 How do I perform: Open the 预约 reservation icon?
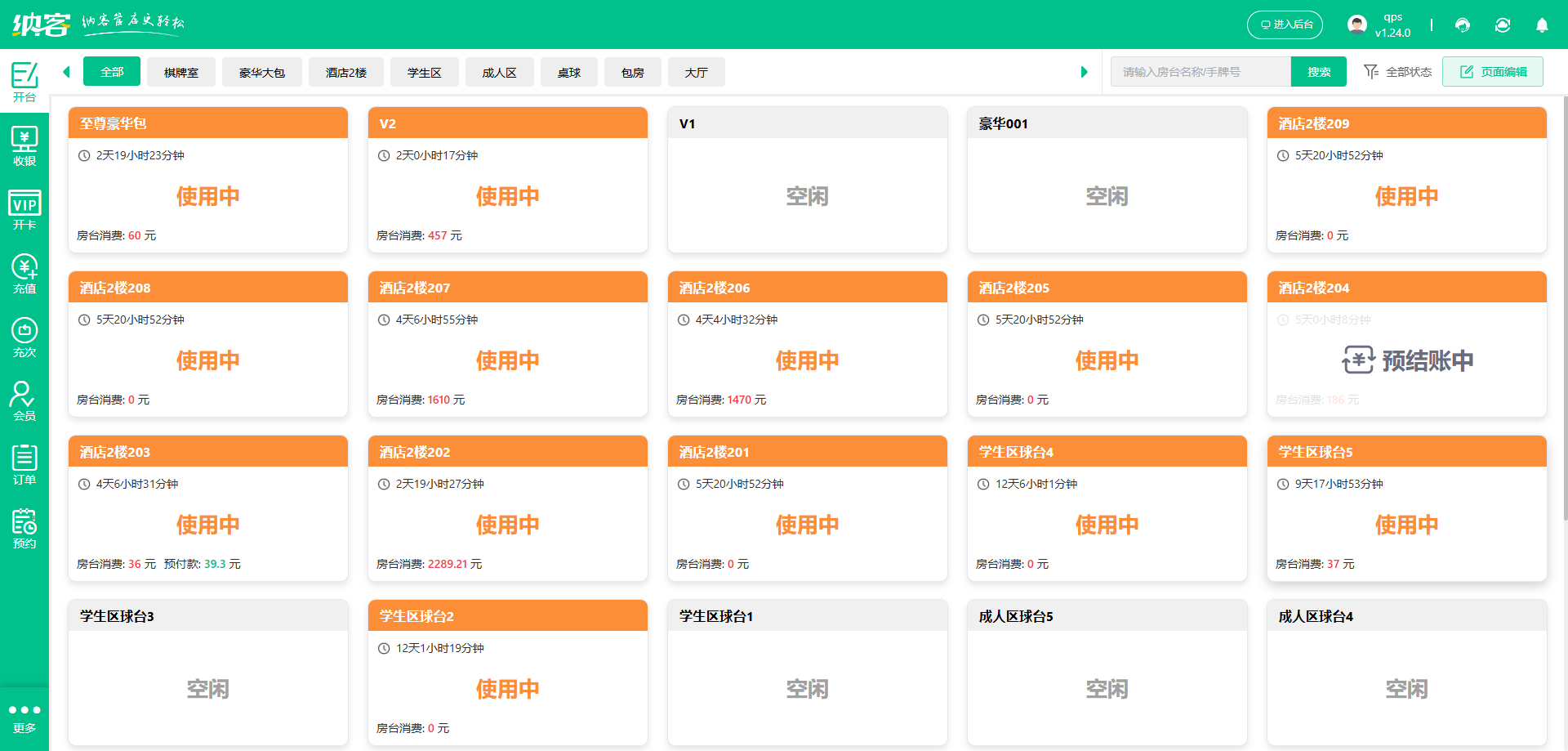24,529
